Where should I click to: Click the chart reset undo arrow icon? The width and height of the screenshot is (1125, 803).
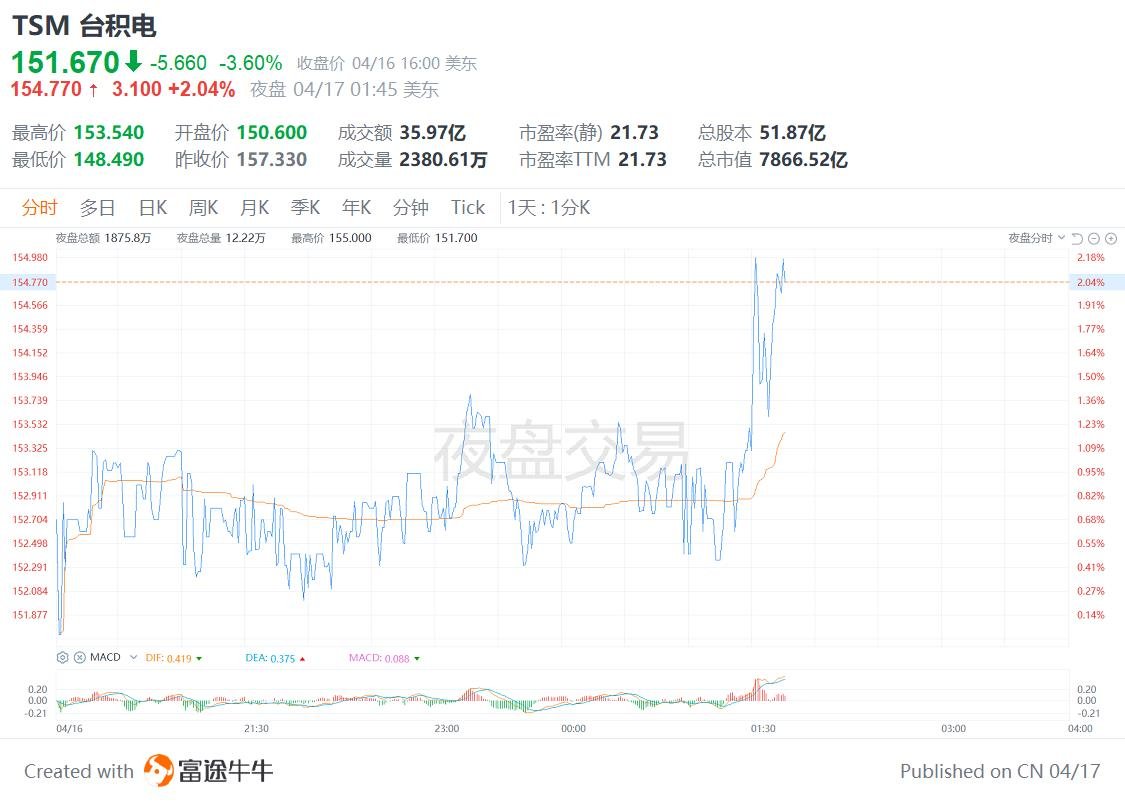(1077, 238)
